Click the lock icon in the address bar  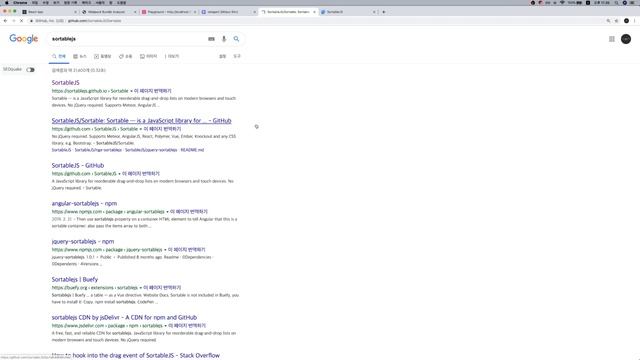(x=31, y=20)
